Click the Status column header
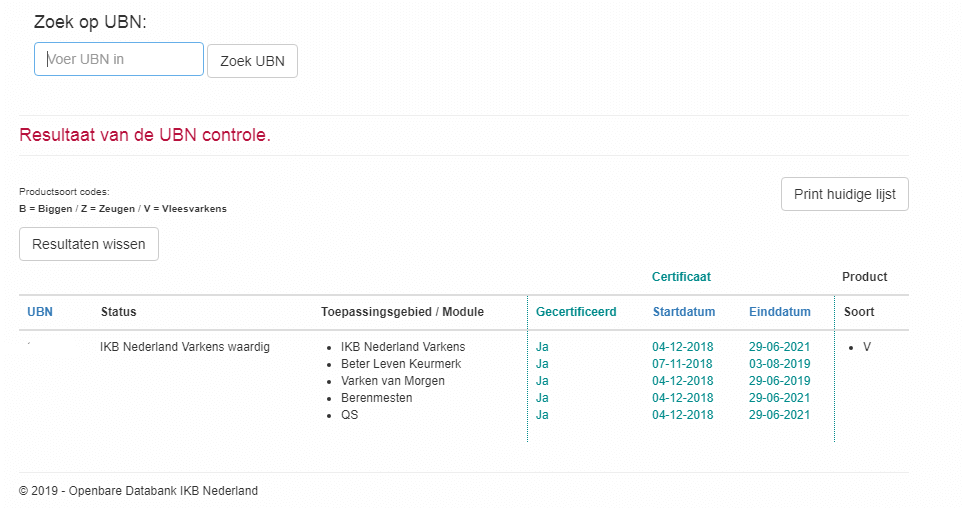 point(119,311)
